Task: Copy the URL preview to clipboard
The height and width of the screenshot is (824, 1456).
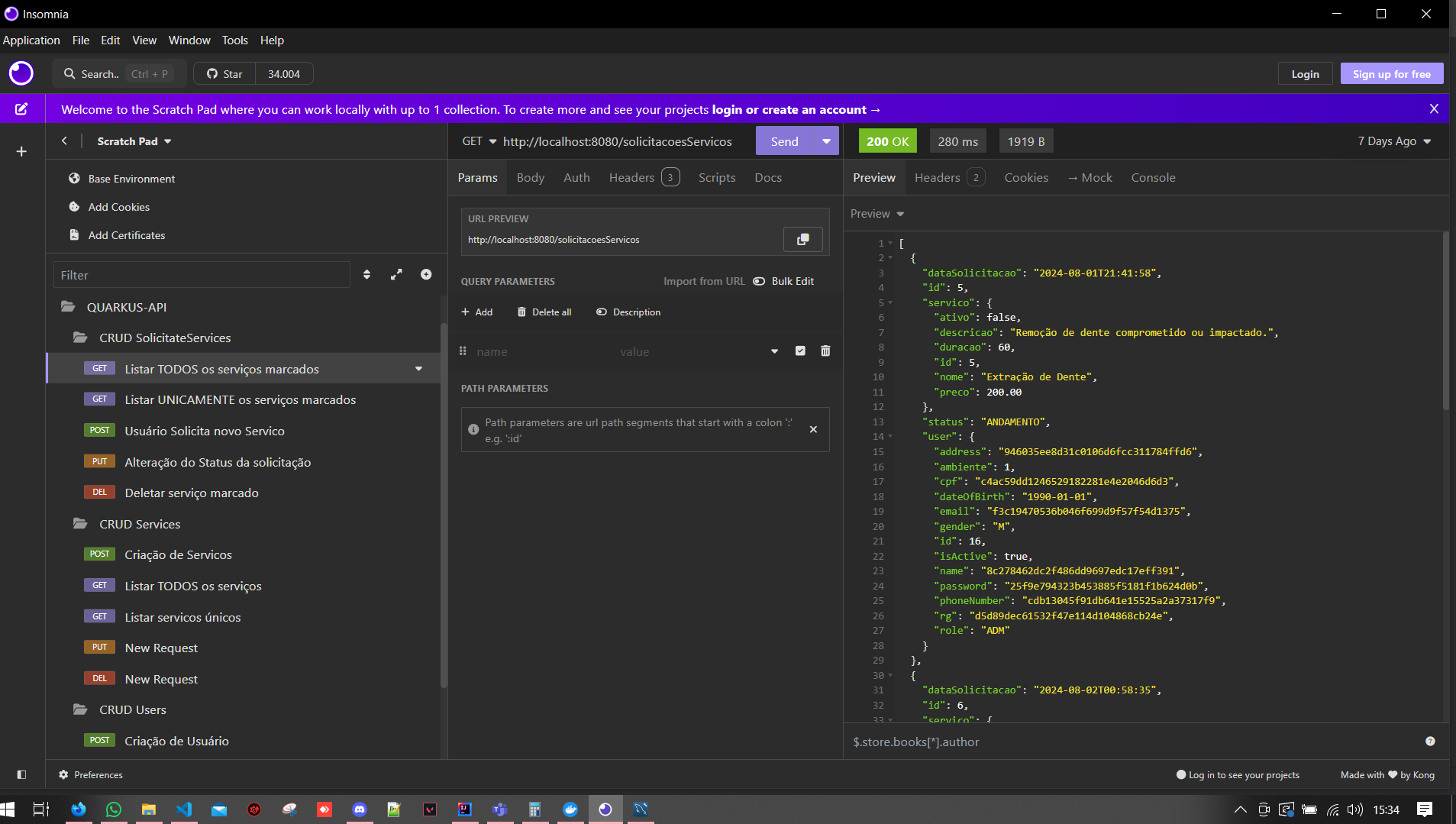Action: click(x=803, y=240)
